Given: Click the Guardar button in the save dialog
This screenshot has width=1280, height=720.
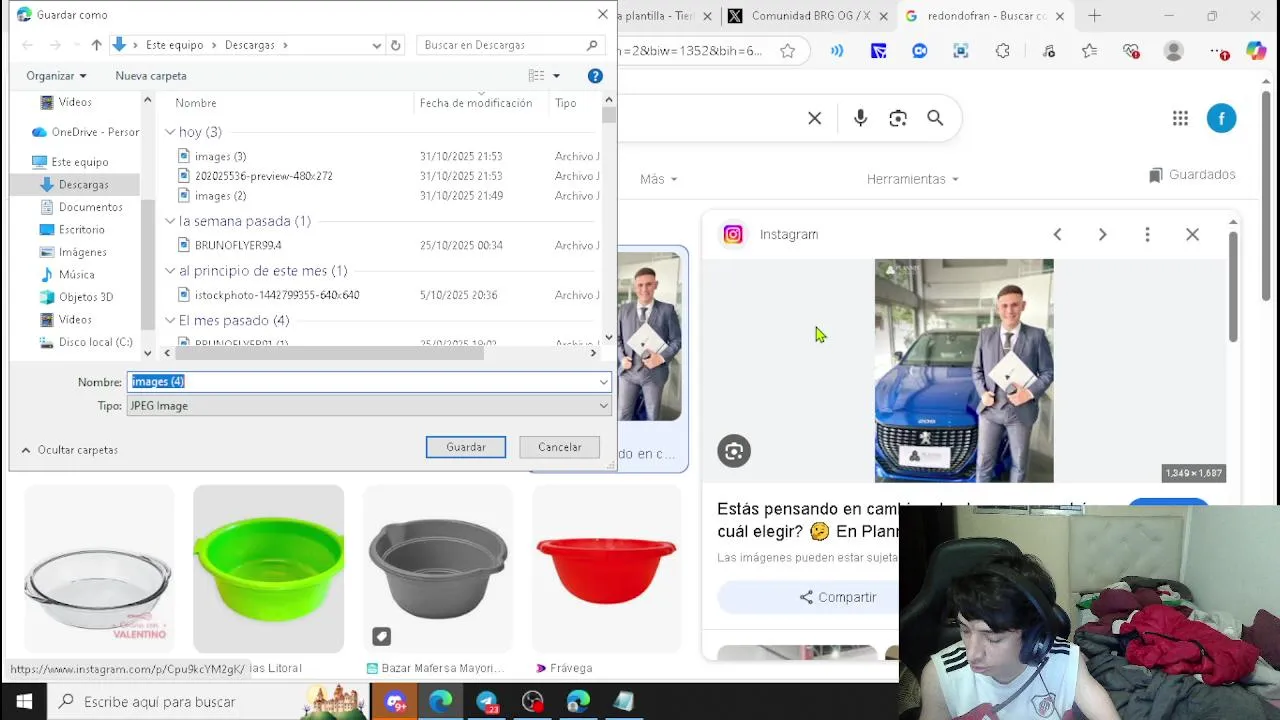Looking at the screenshot, I should pyautogui.click(x=466, y=447).
